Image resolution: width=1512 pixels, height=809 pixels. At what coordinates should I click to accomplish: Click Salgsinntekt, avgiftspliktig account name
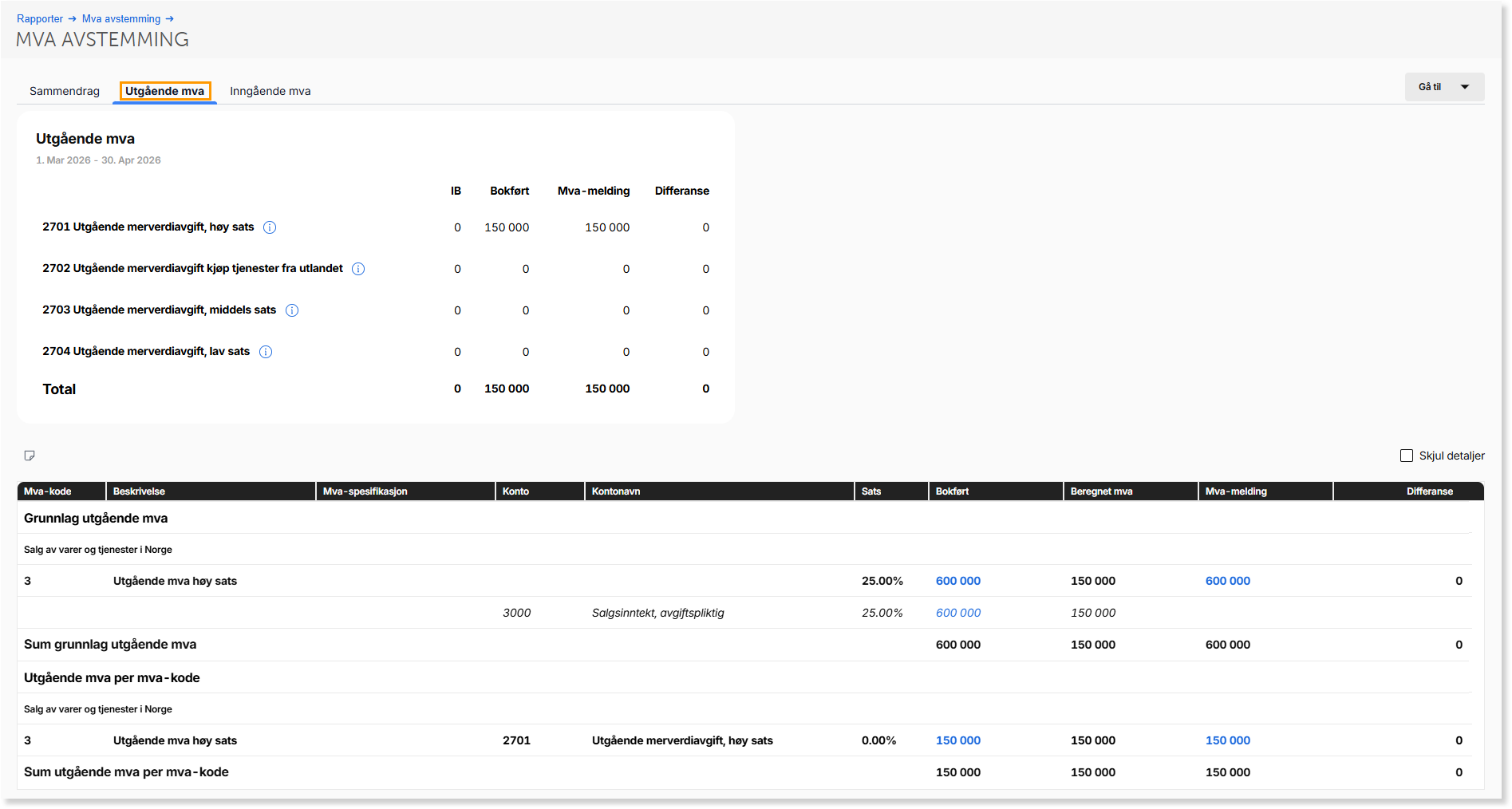click(x=658, y=613)
